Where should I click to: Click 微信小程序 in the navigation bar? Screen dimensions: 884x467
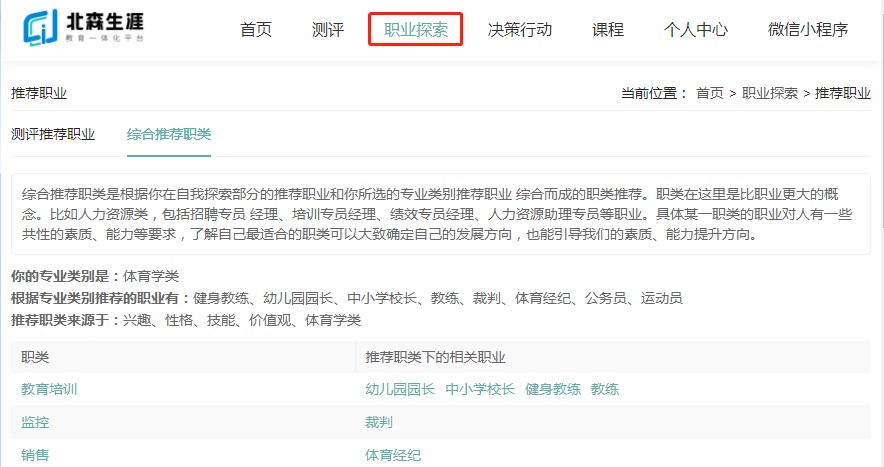(x=808, y=29)
